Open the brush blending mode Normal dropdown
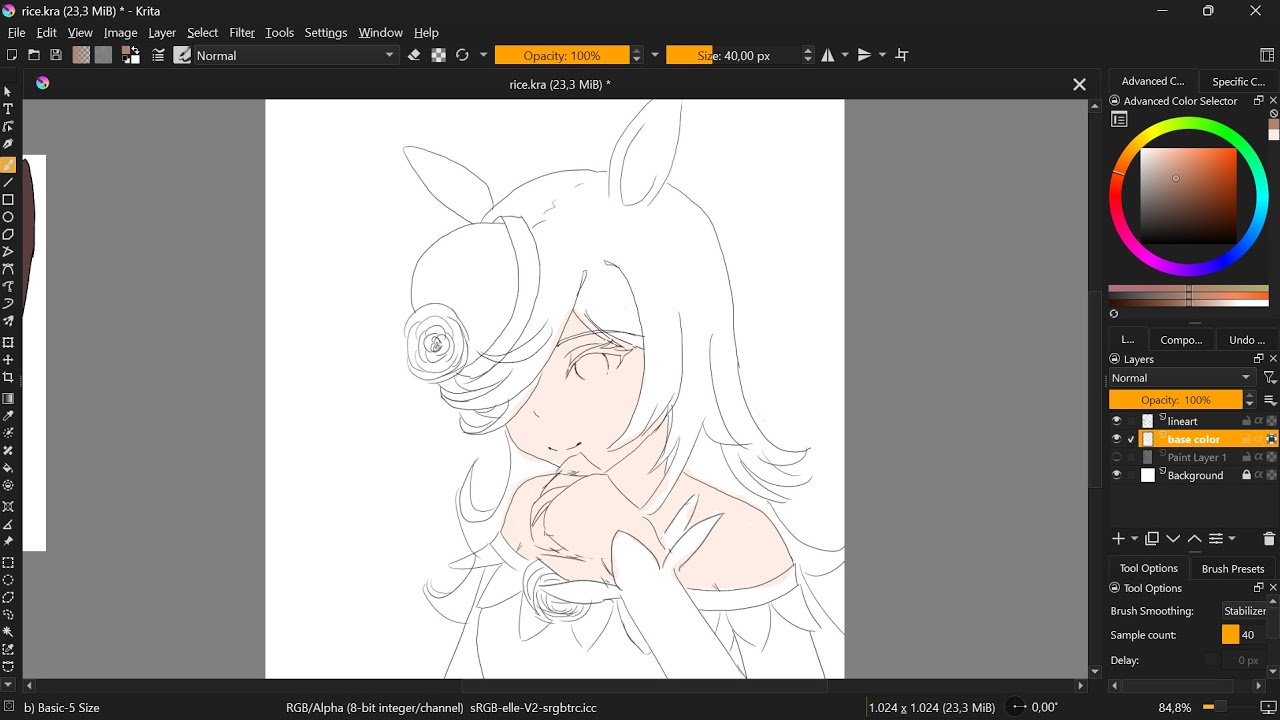This screenshot has width=1280, height=720. (297, 56)
